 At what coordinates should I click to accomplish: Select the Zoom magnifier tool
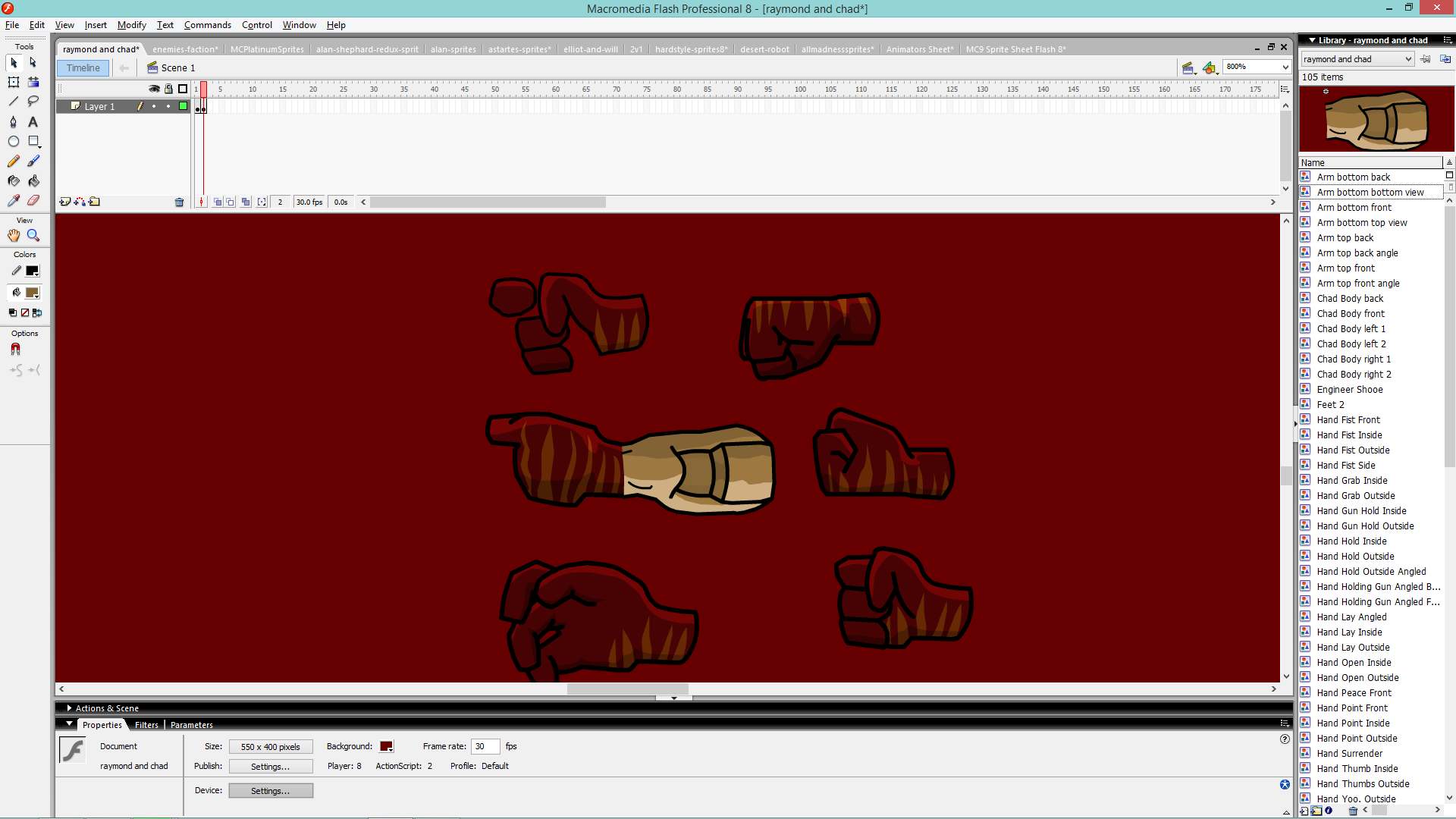pos(33,236)
